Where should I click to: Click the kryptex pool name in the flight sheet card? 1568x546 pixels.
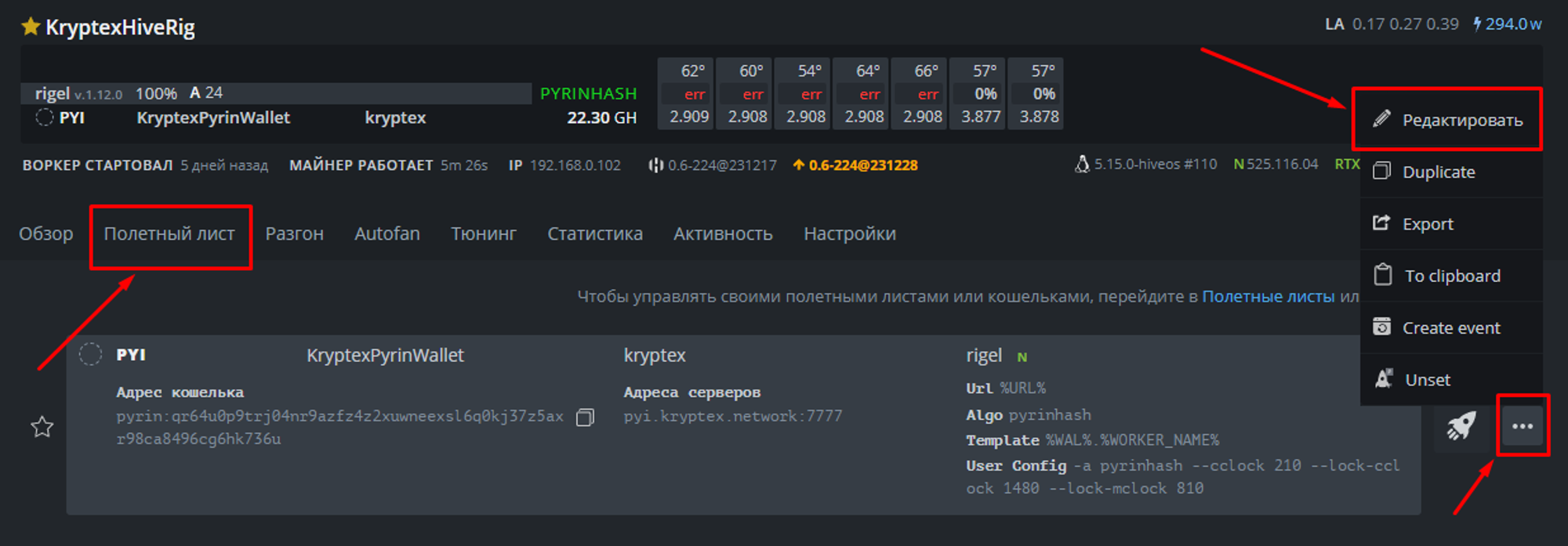[655, 355]
